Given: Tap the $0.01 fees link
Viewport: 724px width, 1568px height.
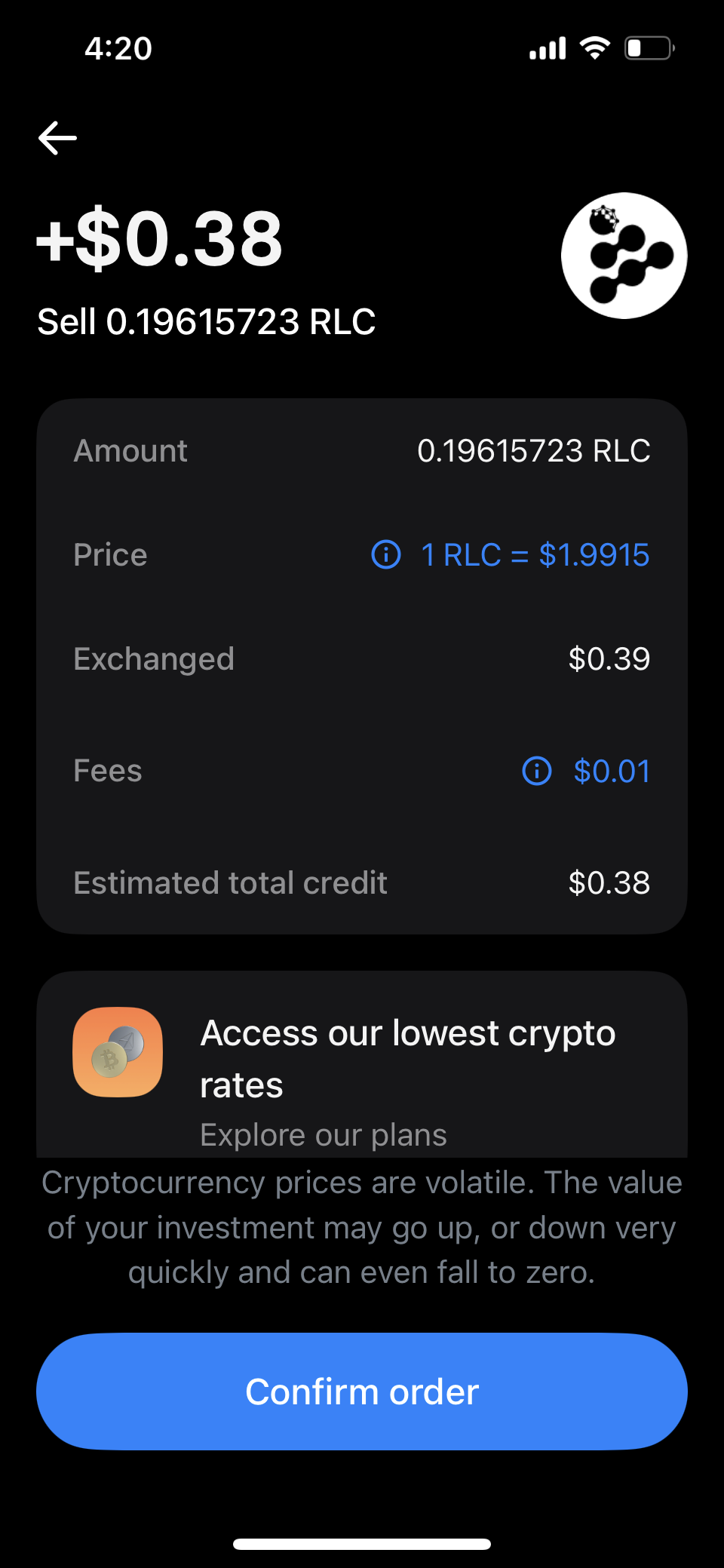Looking at the screenshot, I should click(612, 771).
